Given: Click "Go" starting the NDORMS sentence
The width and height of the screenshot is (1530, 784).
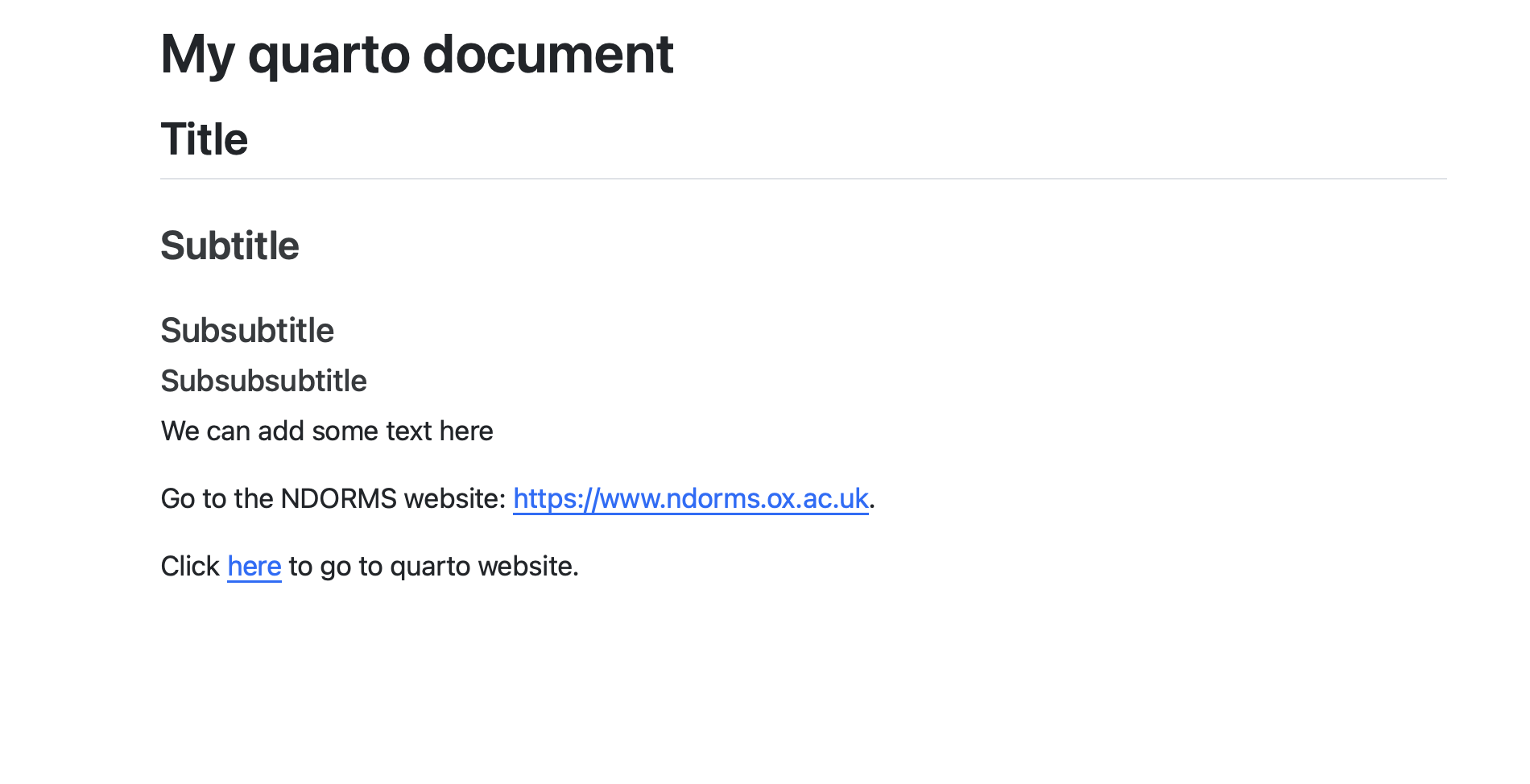Looking at the screenshot, I should coord(177,499).
